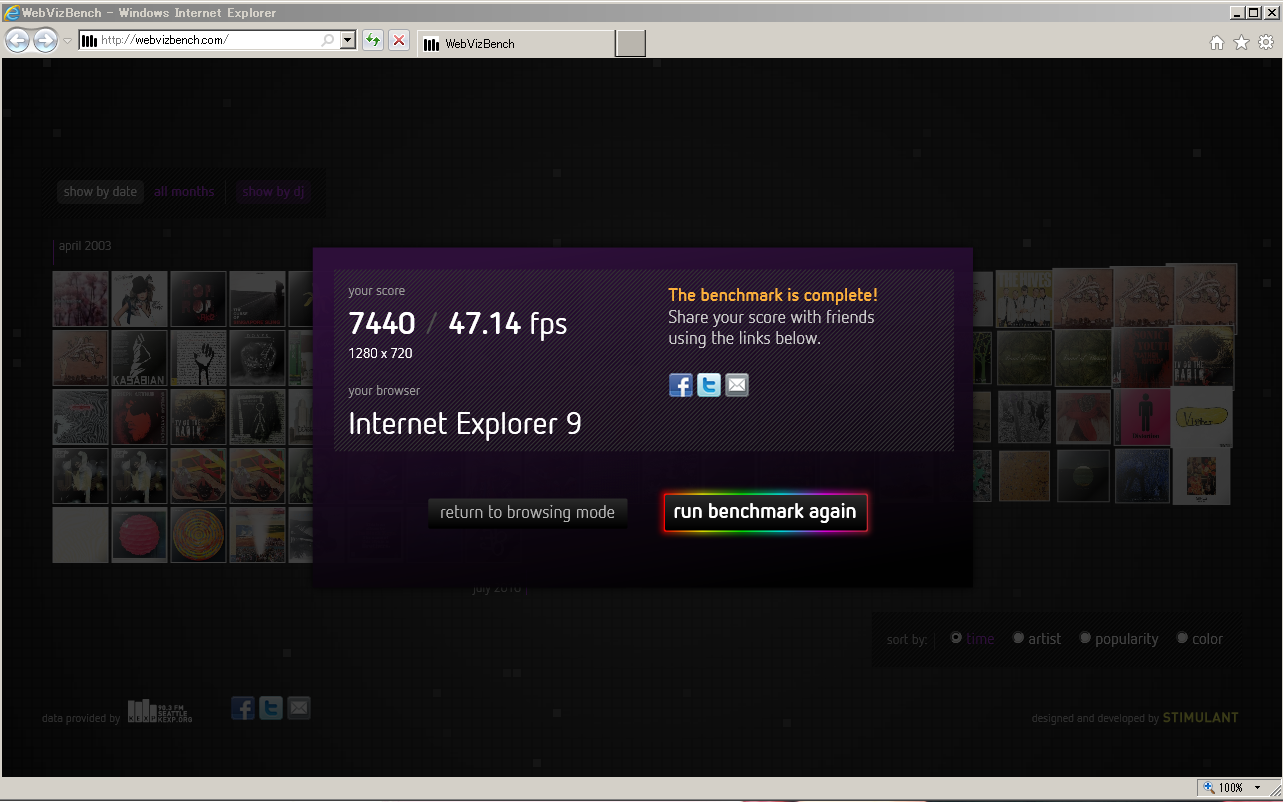Share score on Twitter in results dialog
The width and height of the screenshot is (1283, 802).
709,385
